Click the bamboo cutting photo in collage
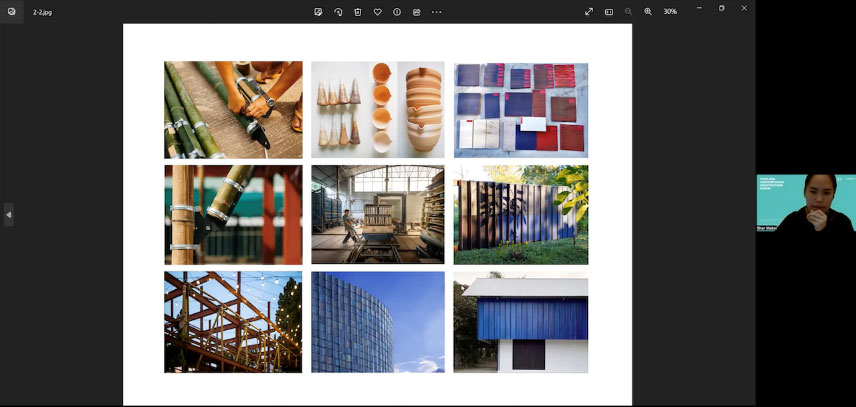 [x=233, y=109]
